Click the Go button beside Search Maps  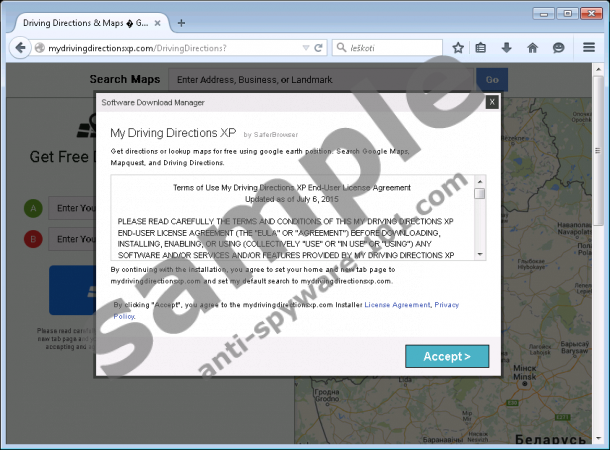click(491, 80)
